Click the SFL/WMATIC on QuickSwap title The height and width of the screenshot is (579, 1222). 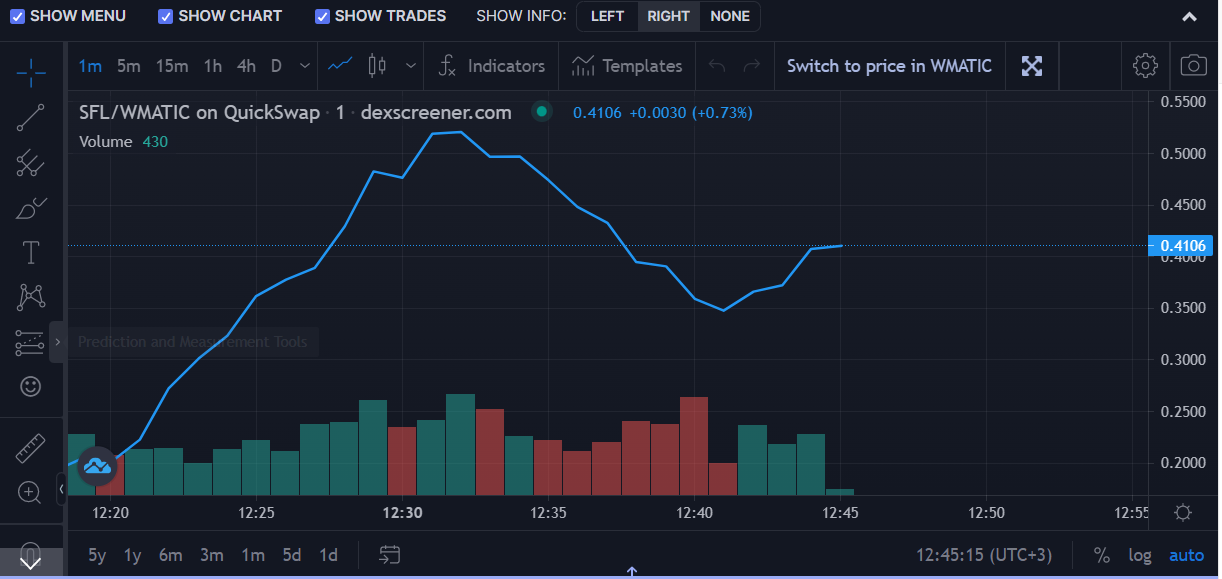click(x=199, y=112)
